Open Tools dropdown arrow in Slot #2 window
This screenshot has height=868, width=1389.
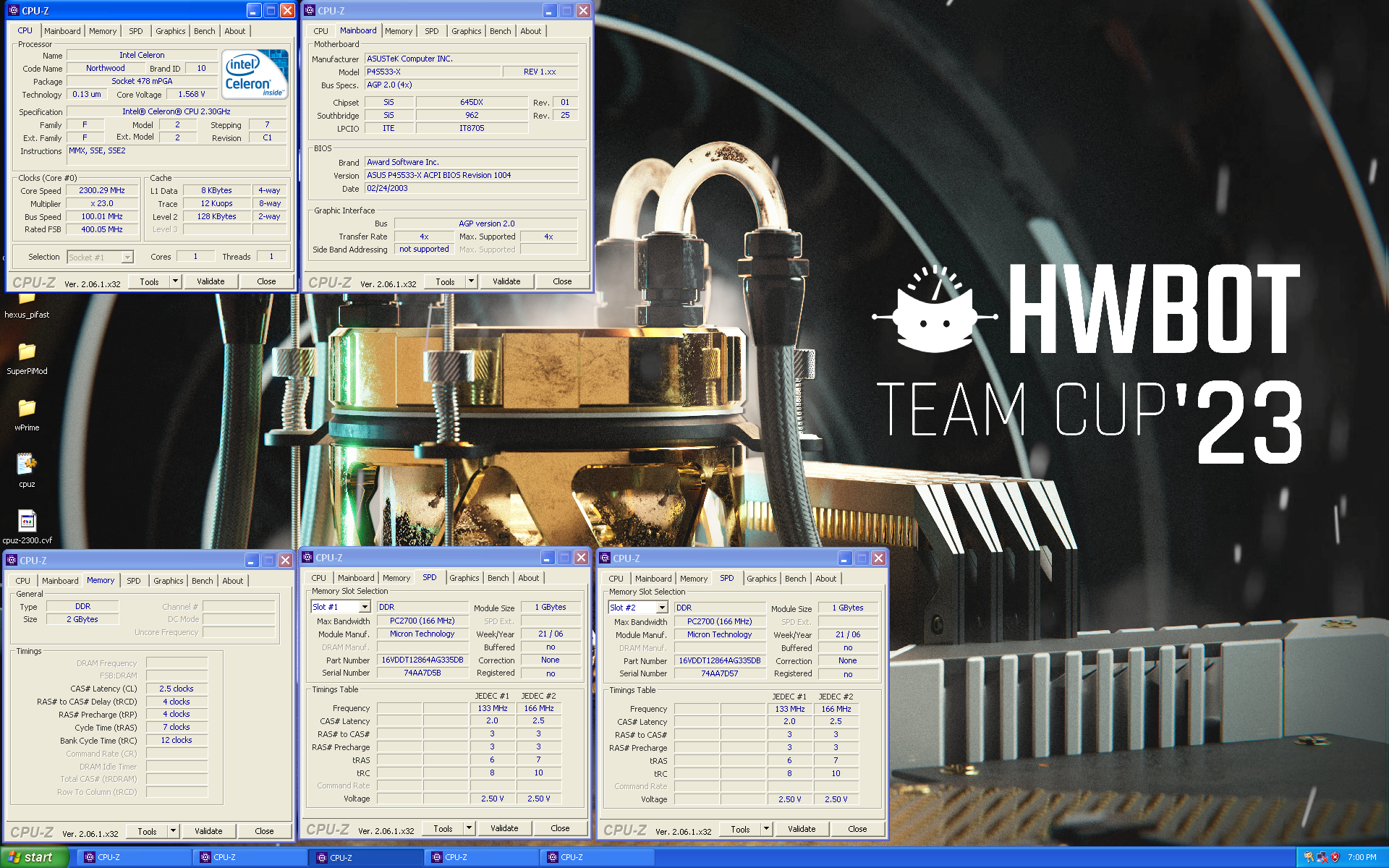(766, 829)
